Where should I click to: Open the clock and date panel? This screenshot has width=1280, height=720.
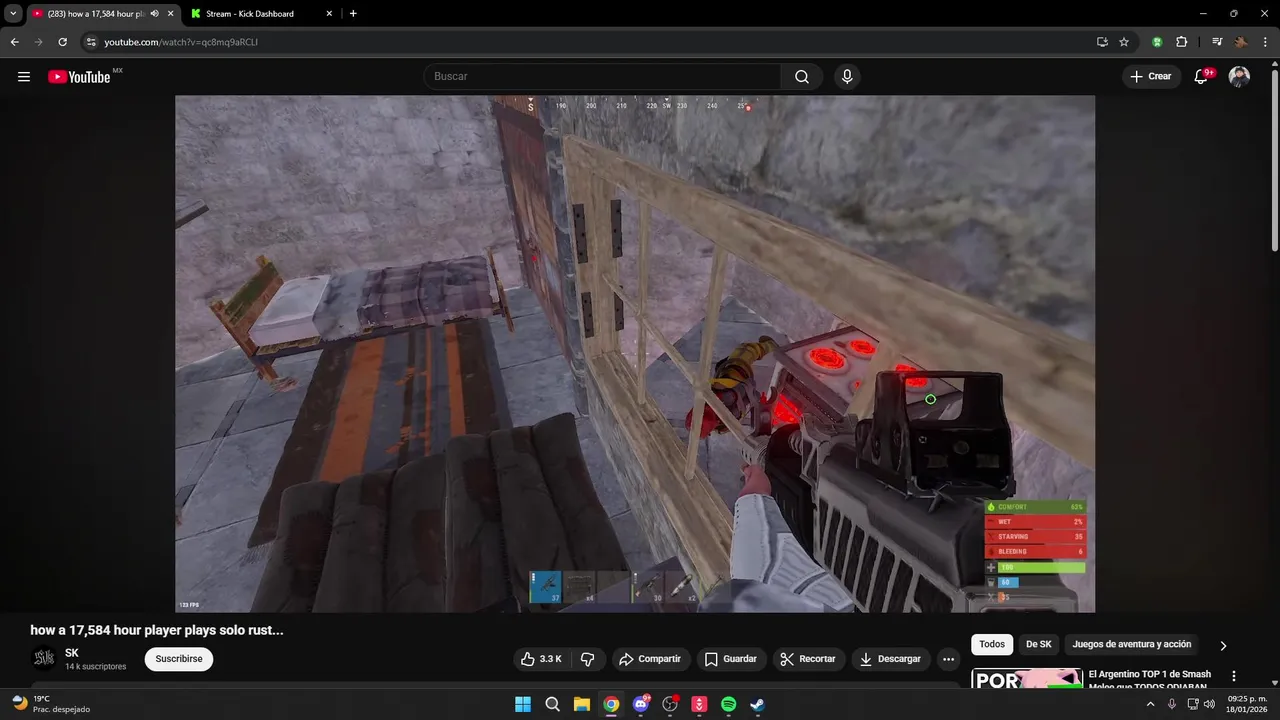pos(1247,704)
